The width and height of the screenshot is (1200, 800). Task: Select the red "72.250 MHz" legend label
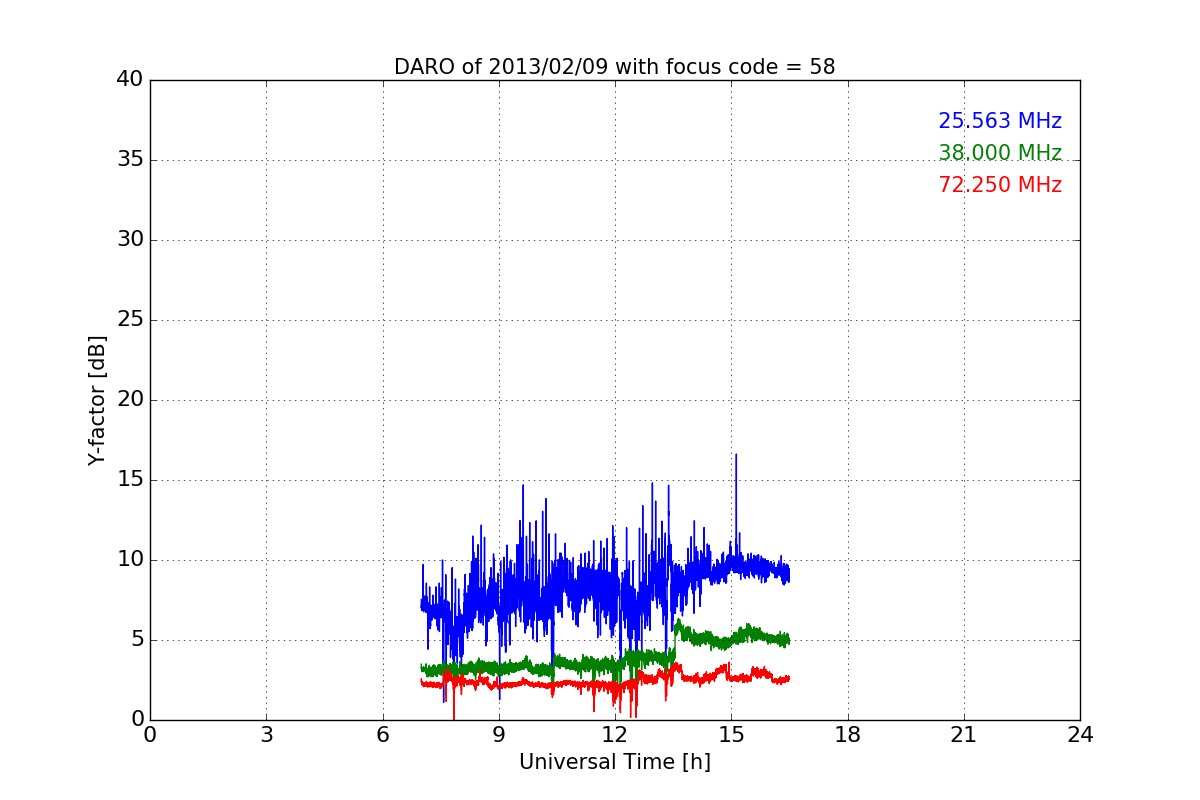click(x=1000, y=185)
